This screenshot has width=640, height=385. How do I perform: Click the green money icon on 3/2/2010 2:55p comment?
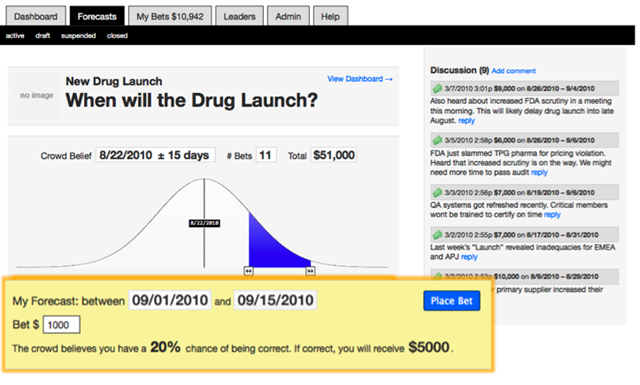pyautogui.click(x=438, y=235)
